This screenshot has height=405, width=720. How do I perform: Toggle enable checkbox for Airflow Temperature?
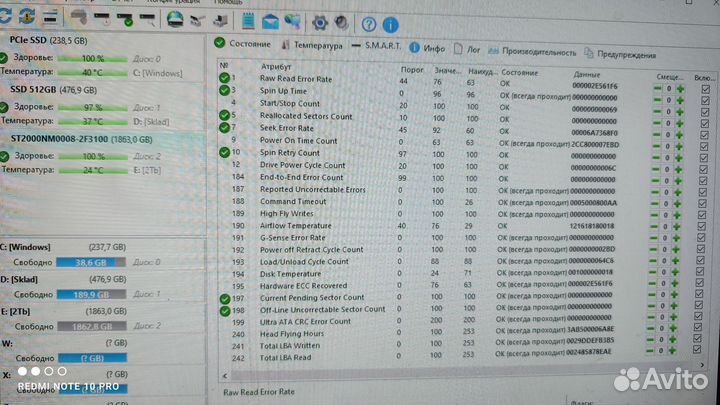(x=702, y=226)
